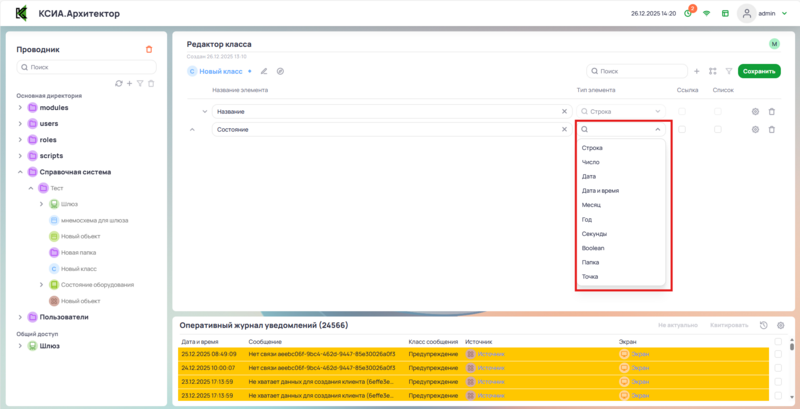This screenshot has width=800, height=409.
Task: Choose Boolean in the type dropdown list
Action: 594,247
